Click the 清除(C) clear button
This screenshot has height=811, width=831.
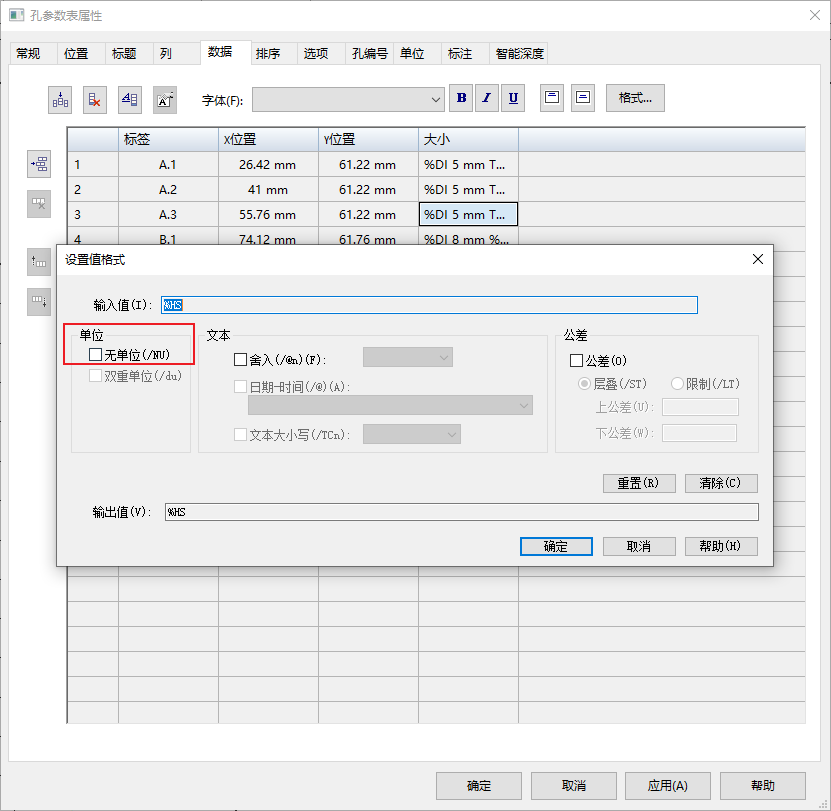pyautogui.click(x=721, y=483)
